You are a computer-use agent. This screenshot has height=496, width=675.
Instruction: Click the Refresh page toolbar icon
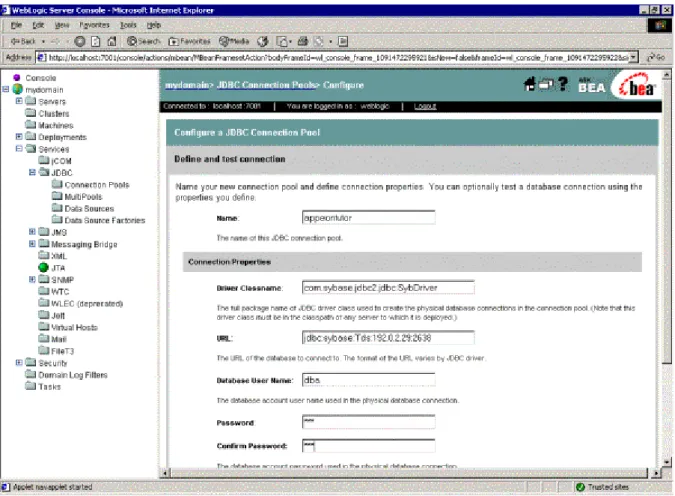tap(96, 41)
